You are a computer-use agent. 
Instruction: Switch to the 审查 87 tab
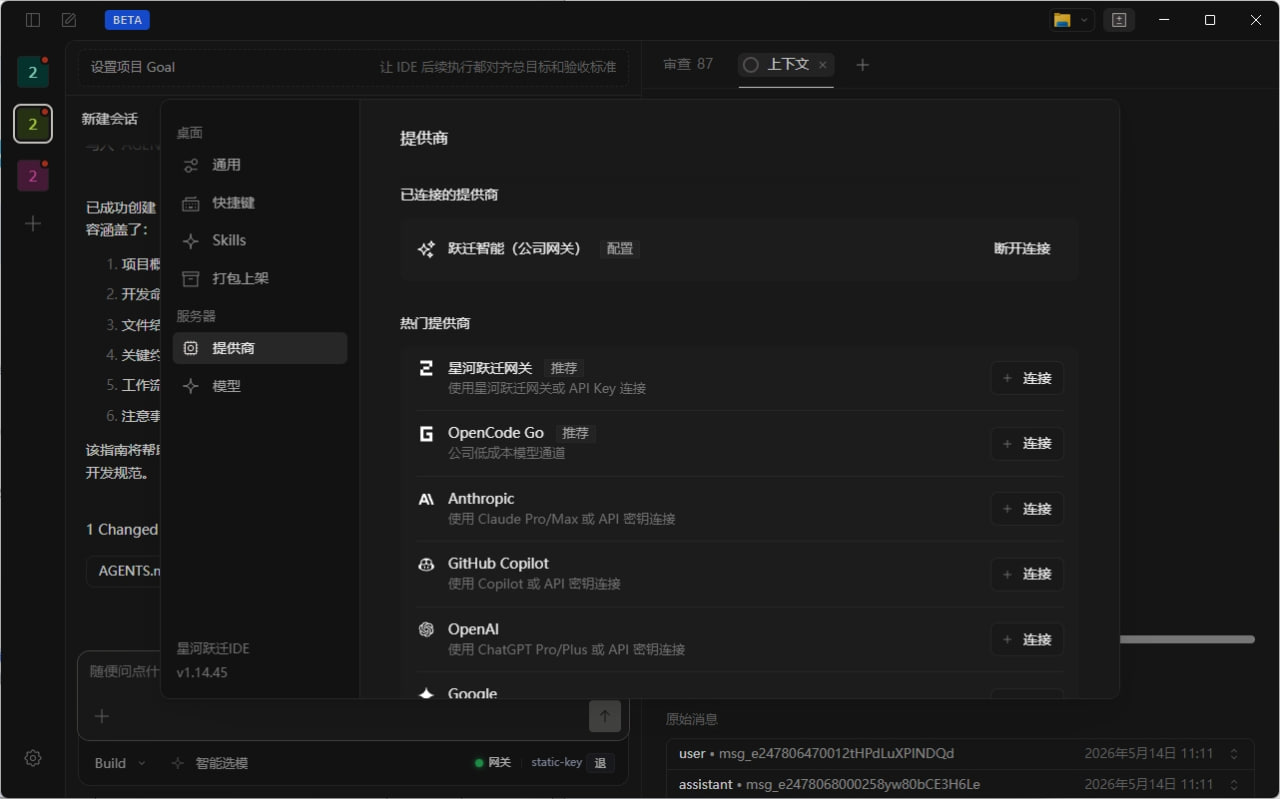pos(688,64)
